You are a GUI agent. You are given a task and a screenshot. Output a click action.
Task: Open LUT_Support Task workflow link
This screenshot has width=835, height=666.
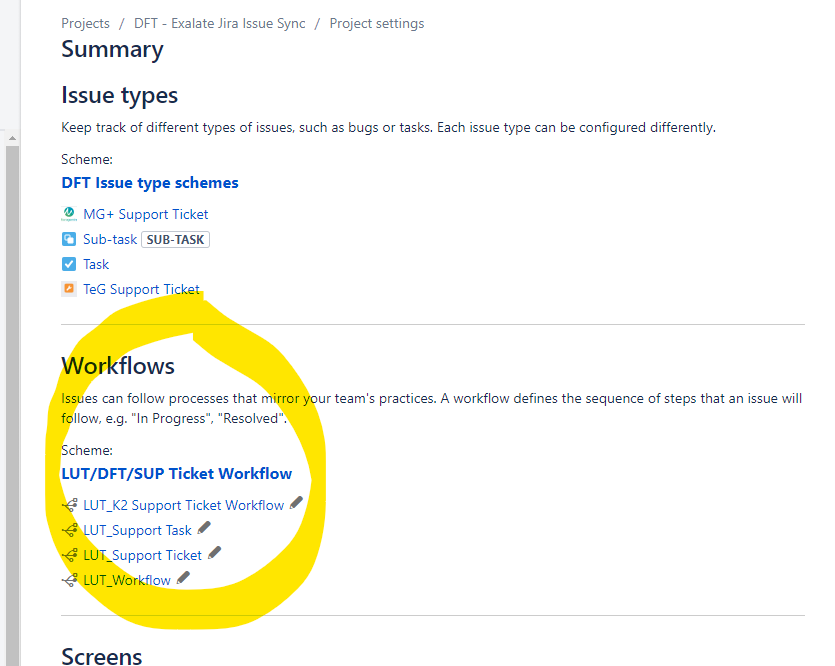137,530
